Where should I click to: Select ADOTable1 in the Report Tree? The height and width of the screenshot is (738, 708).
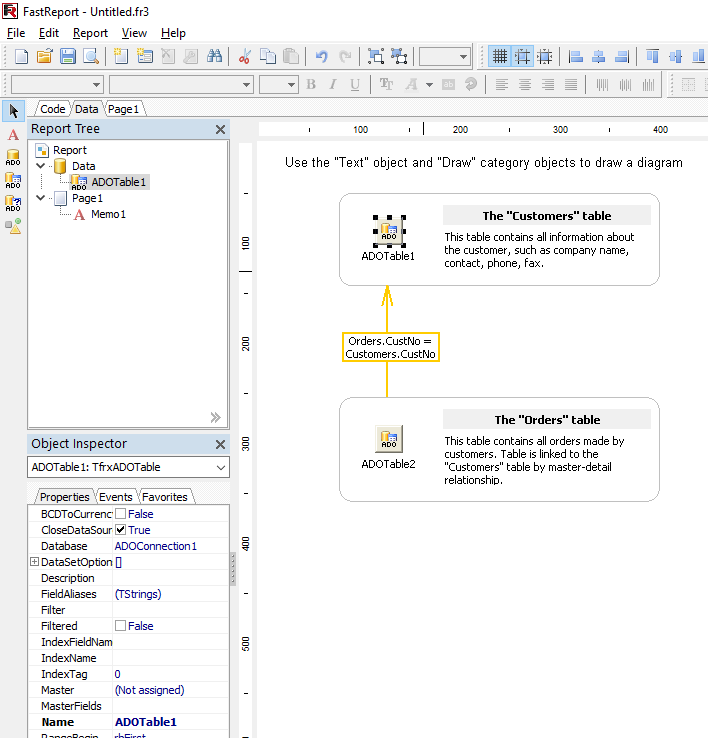tap(118, 182)
